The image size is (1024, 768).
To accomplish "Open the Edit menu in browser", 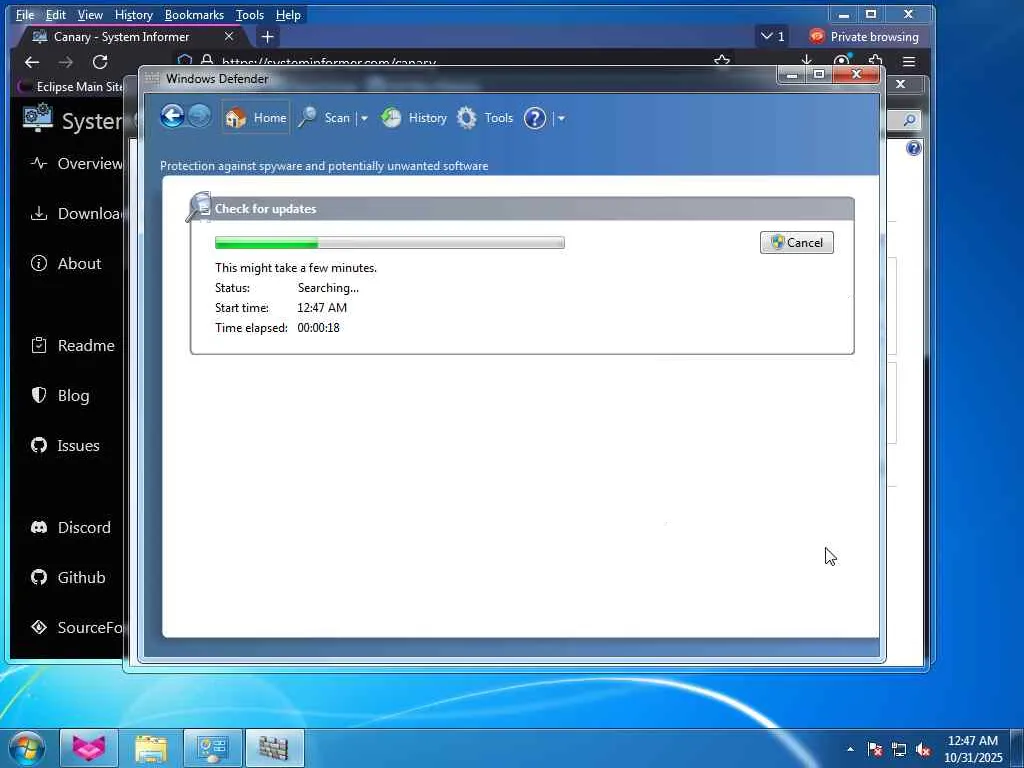I will (x=56, y=14).
